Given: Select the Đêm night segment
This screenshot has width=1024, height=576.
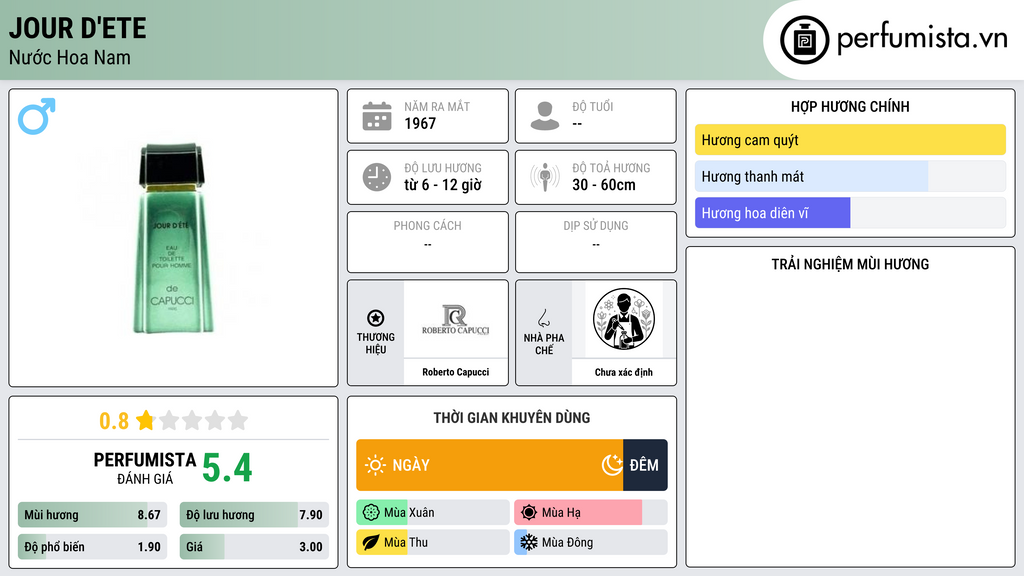Looking at the screenshot, I should coord(645,465).
